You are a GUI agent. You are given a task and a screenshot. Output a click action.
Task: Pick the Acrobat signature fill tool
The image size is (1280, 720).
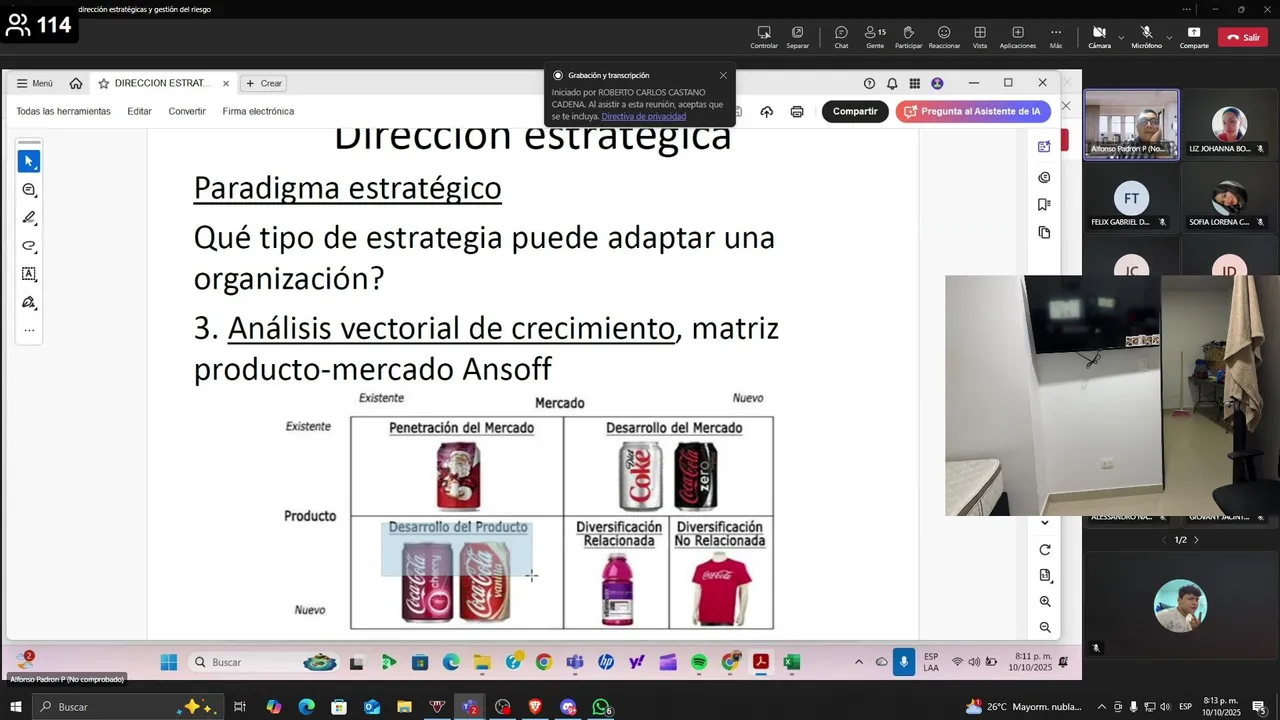point(28,302)
